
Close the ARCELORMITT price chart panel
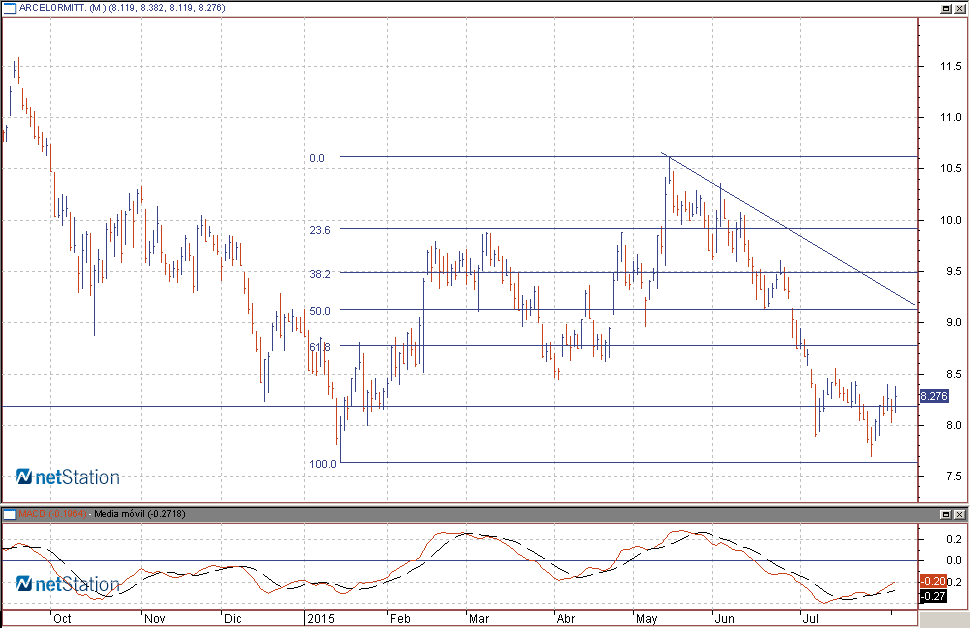959,9
